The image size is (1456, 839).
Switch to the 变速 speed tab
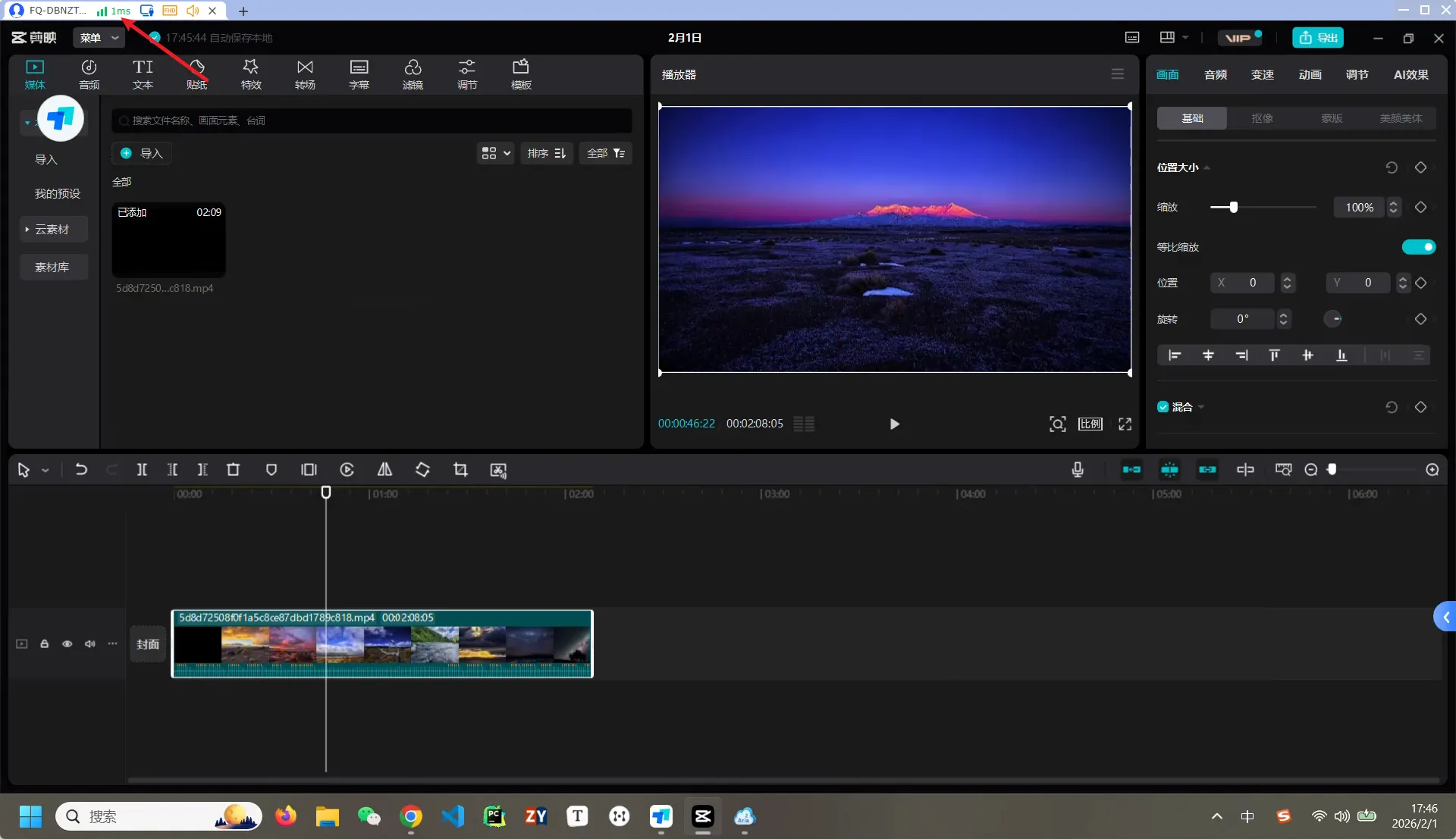pos(1263,74)
